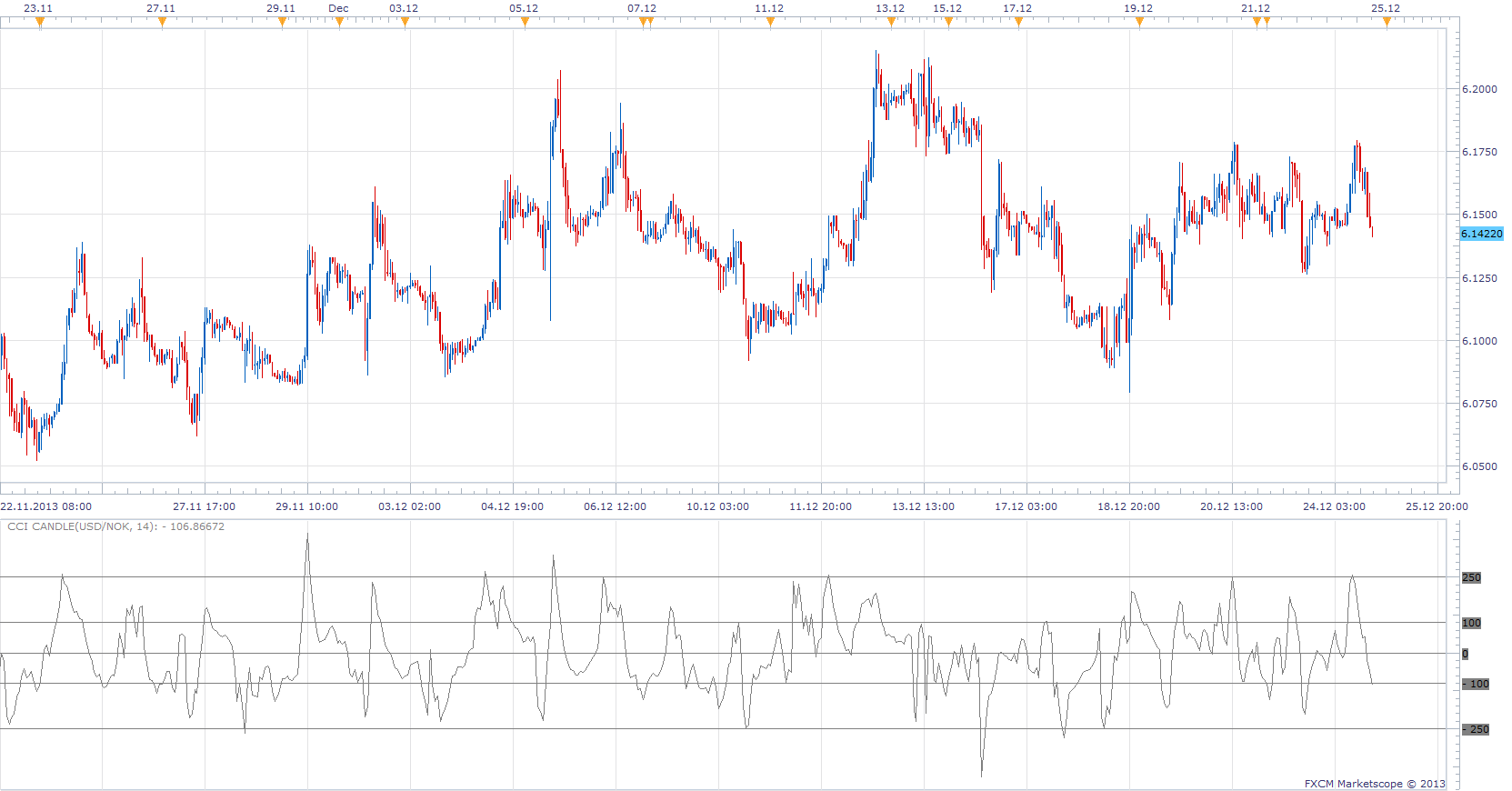This screenshot has height=791, width=1512.
Task: Click the orange marker under 15.12
Action: (x=948, y=22)
